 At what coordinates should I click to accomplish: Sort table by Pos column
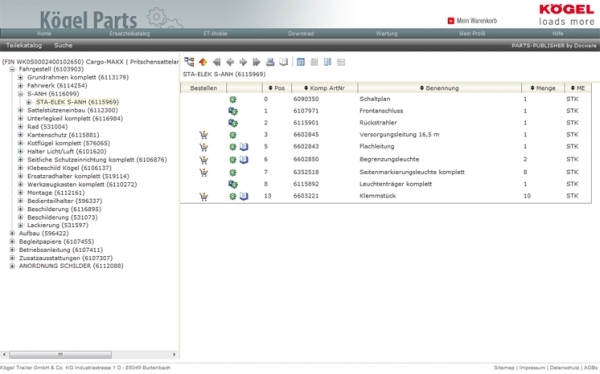[277, 88]
